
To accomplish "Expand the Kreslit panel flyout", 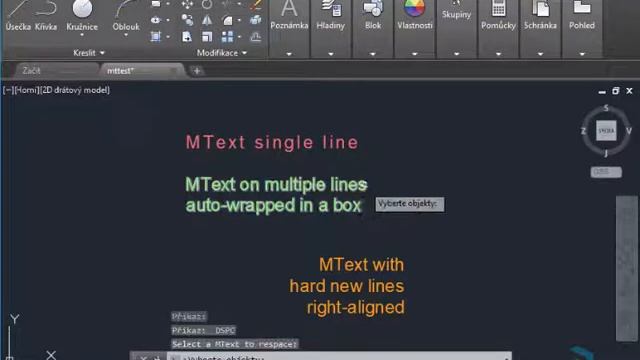I will pyautogui.click(x=89, y=53).
